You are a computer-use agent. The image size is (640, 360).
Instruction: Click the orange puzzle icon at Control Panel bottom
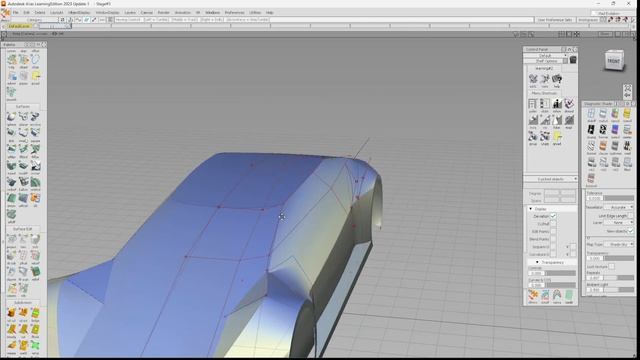tap(533, 296)
